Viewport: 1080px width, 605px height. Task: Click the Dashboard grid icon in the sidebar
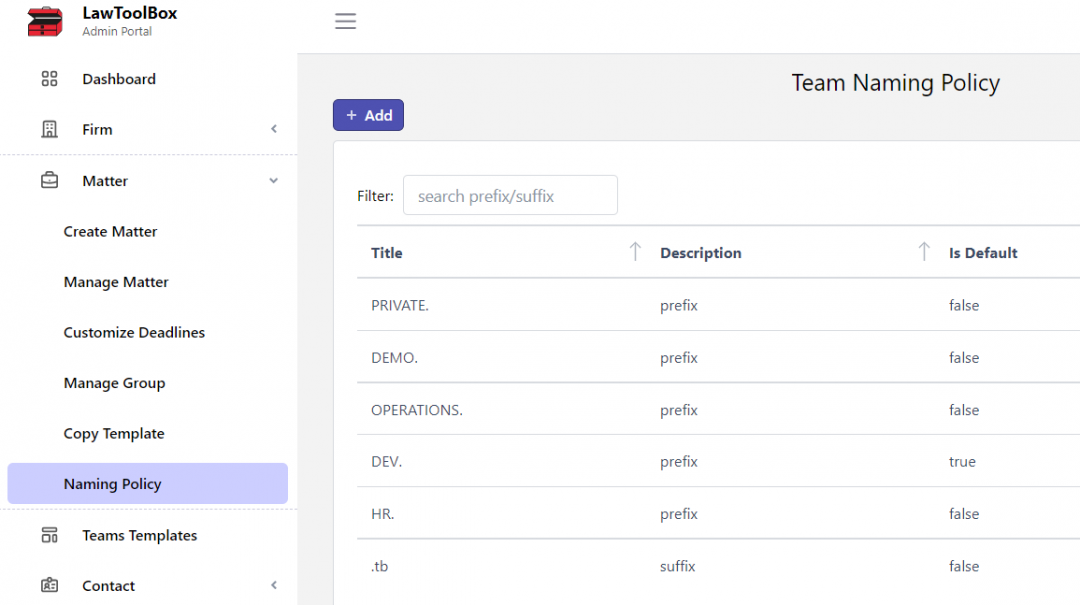point(49,78)
